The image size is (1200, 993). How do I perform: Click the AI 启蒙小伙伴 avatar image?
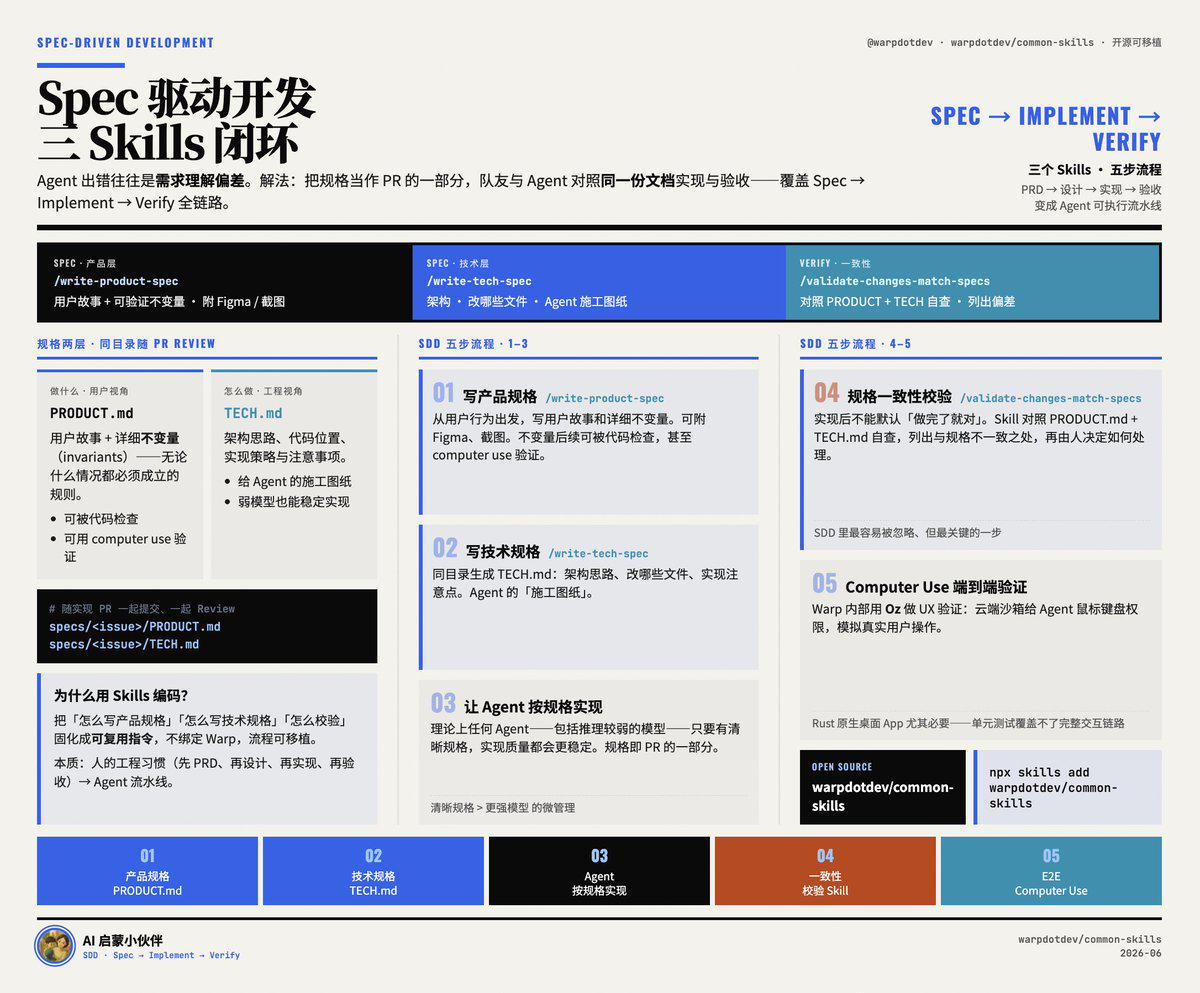(55, 946)
